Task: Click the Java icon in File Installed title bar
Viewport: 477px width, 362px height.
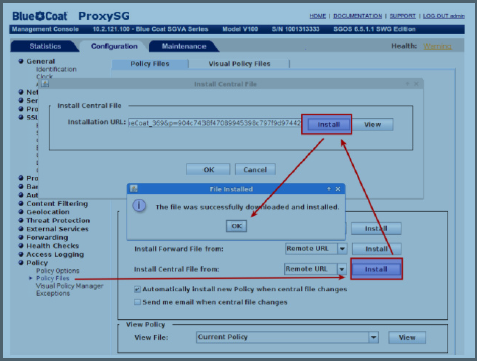Action: 134,189
